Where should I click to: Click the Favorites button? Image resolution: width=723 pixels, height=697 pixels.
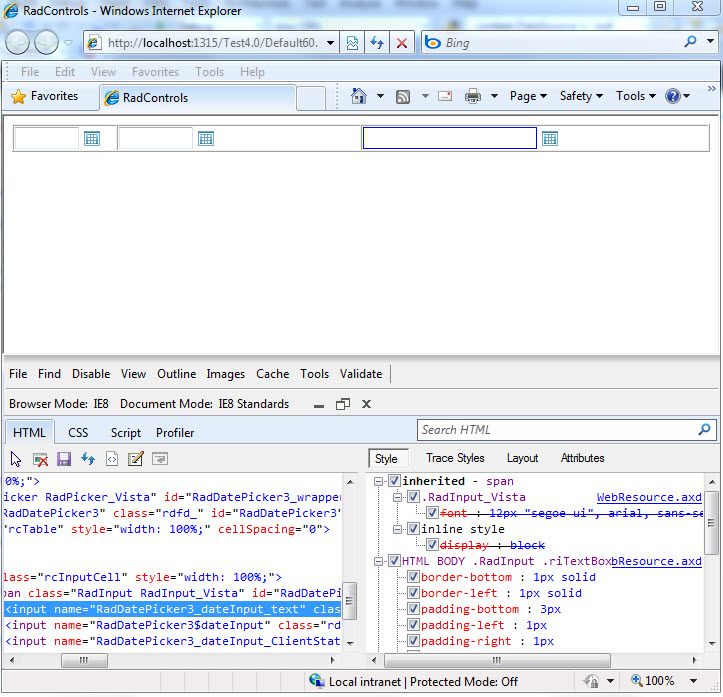(44, 97)
